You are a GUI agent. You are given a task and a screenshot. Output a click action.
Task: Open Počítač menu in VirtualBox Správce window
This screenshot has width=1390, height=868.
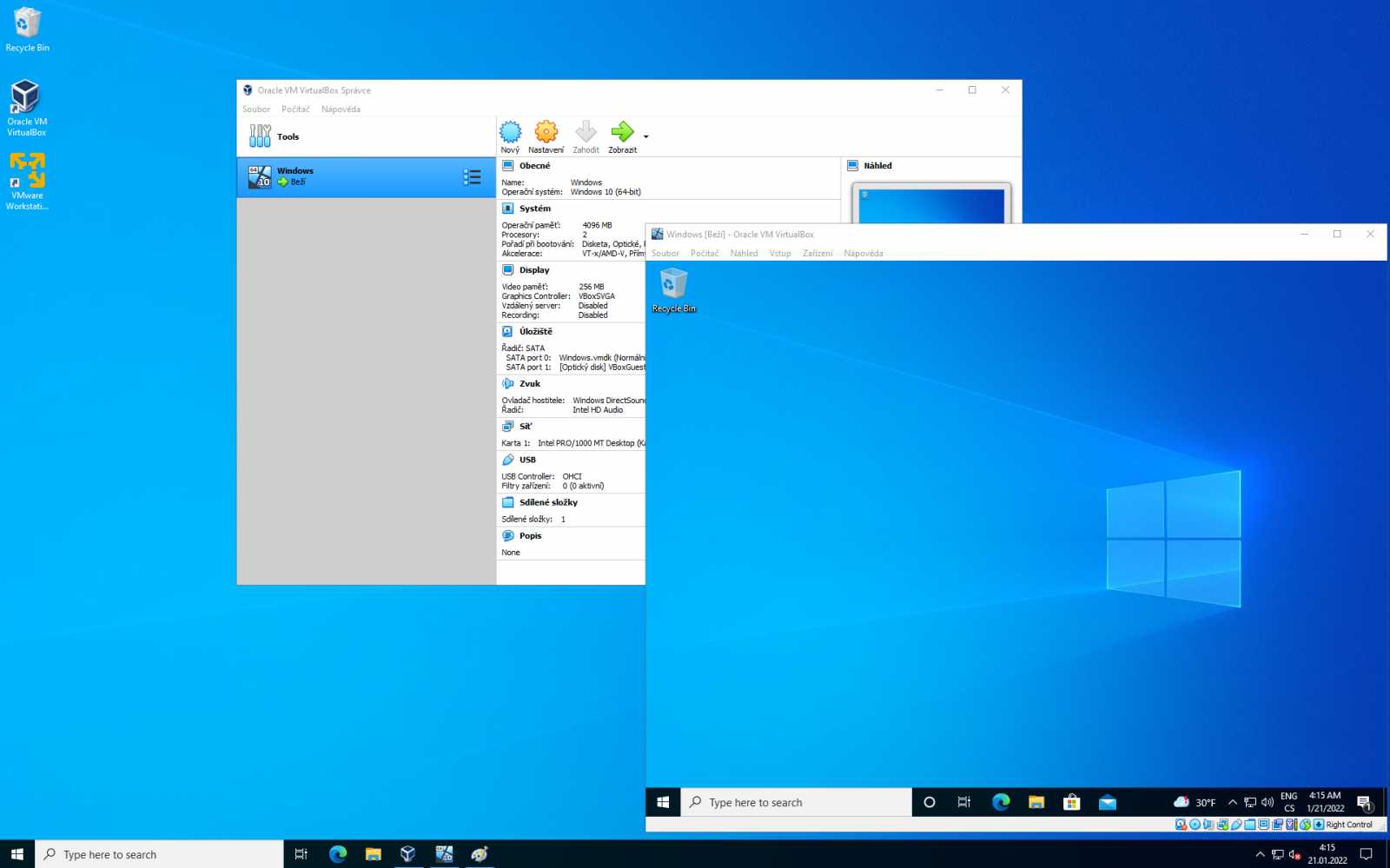295,109
